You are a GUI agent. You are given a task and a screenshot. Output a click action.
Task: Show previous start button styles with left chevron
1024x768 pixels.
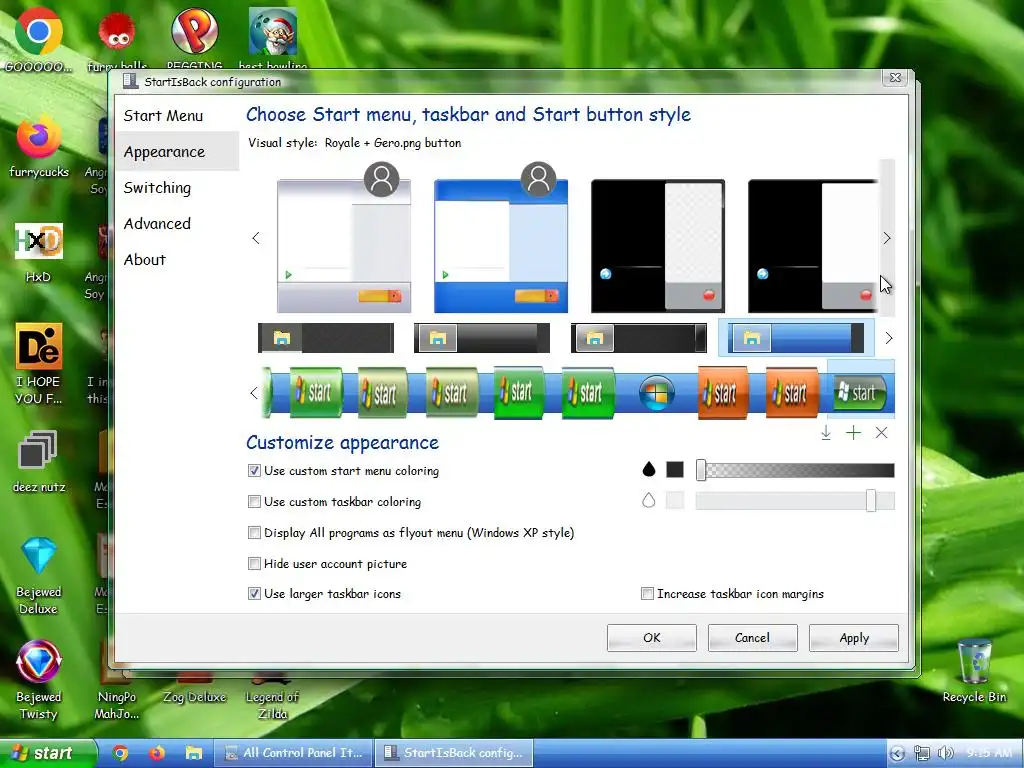pyautogui.click(x=254, y=393)
